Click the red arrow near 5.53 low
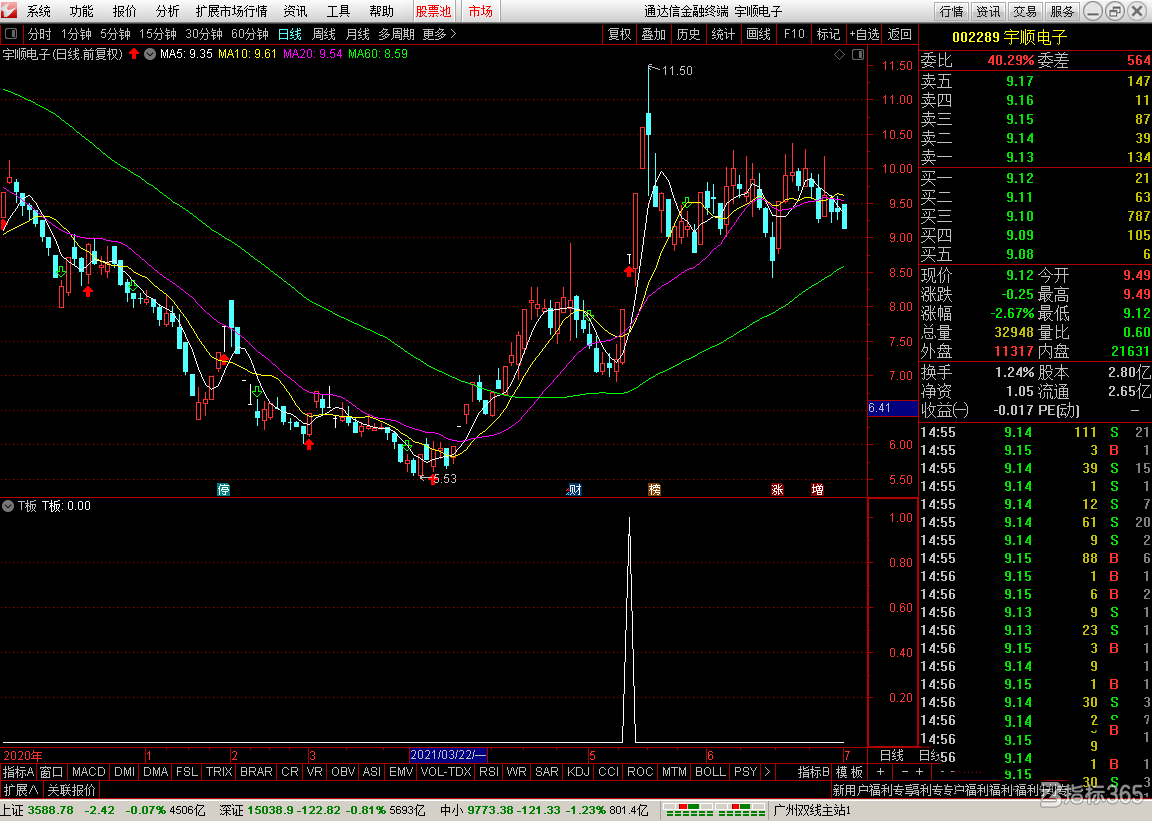 pyautogui.click(x=433, y=479)
